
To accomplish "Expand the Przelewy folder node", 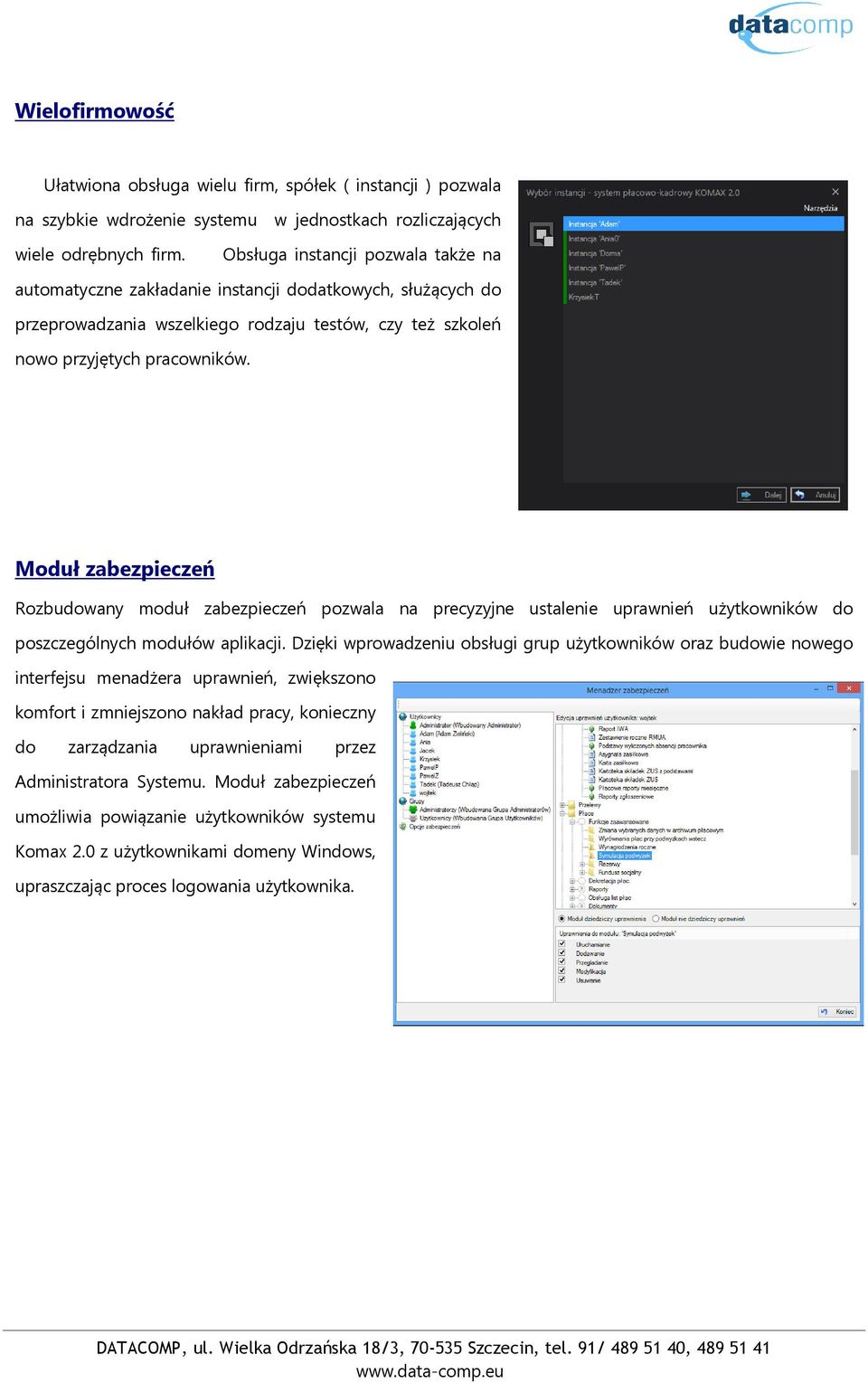I will [562, 804].
